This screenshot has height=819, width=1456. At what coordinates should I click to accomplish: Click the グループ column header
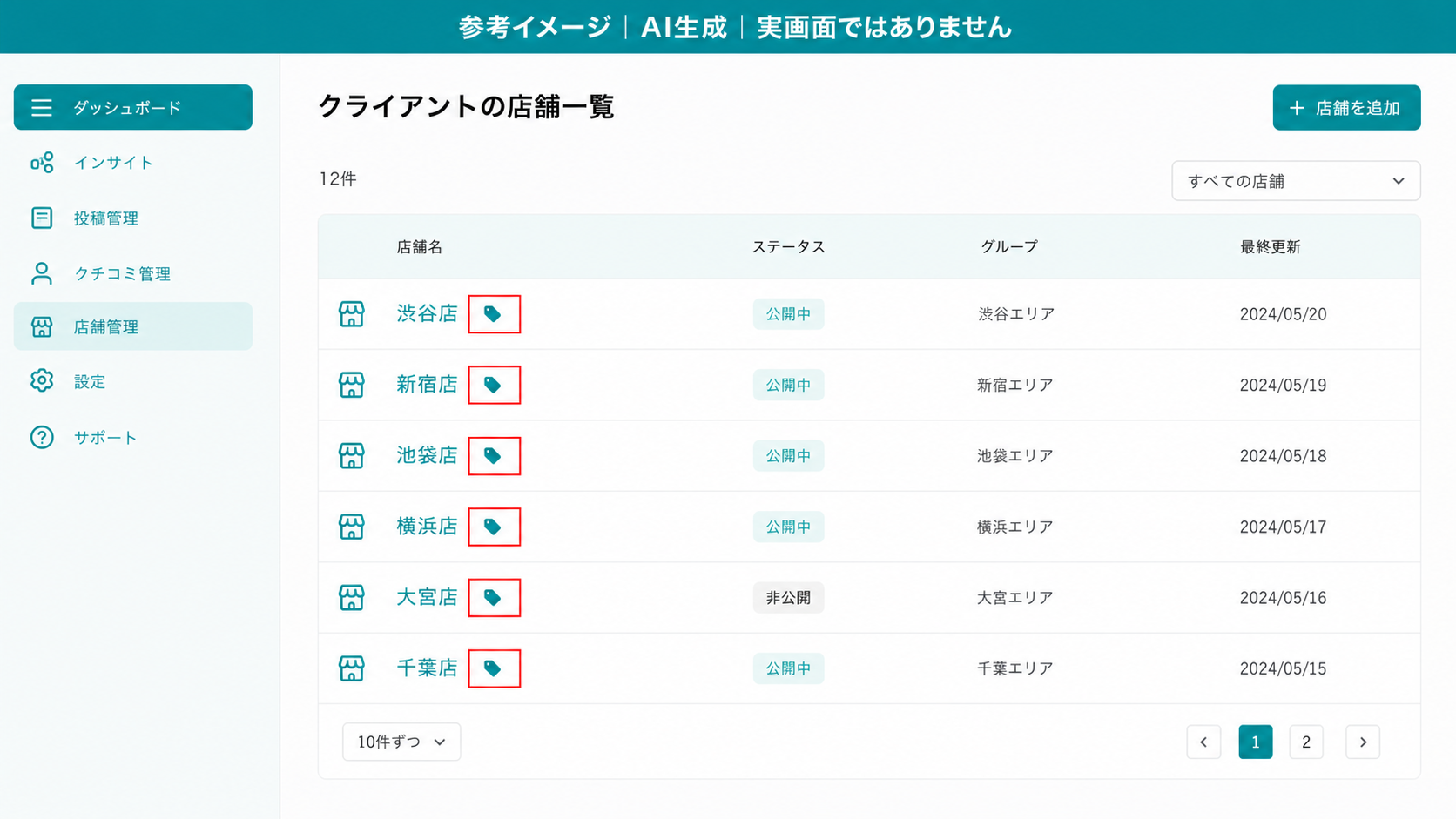tap(1009, 247)
